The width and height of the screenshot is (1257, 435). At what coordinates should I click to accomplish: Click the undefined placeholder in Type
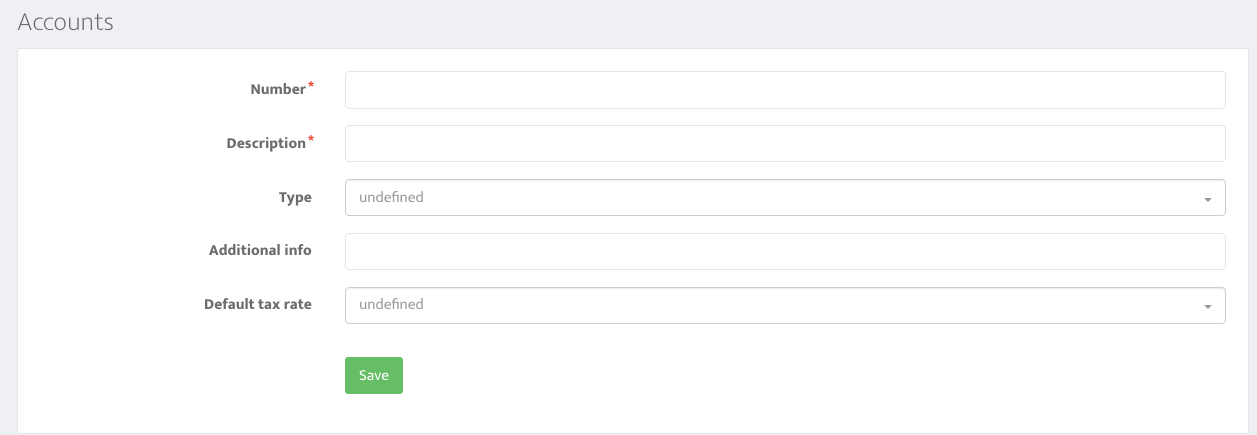pos(391,197)
